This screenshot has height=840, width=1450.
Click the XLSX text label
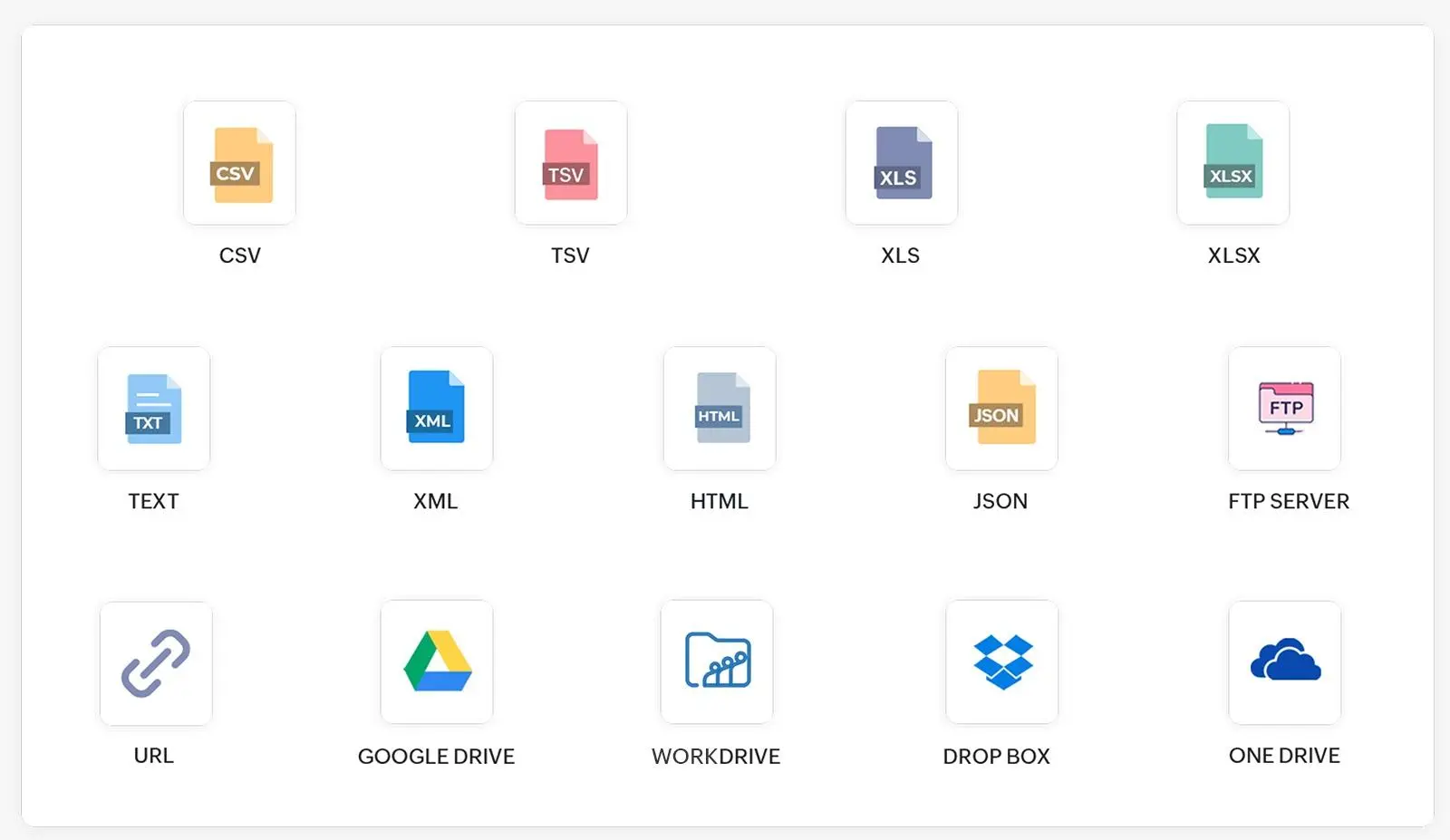pos(1234,256)
